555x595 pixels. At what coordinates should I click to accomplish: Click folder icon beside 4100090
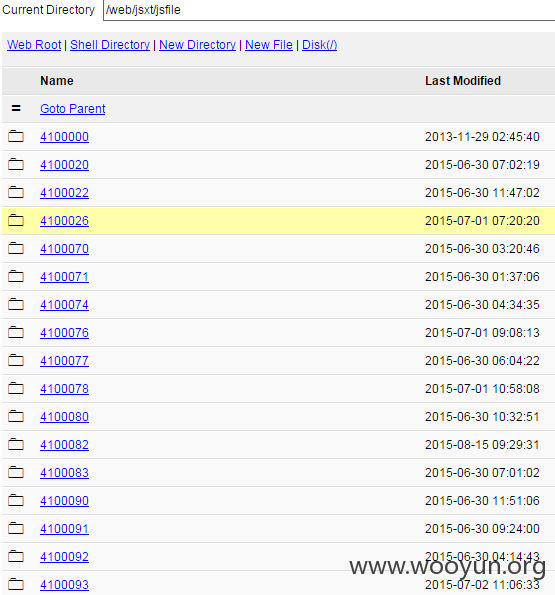(x=16, y=501)
